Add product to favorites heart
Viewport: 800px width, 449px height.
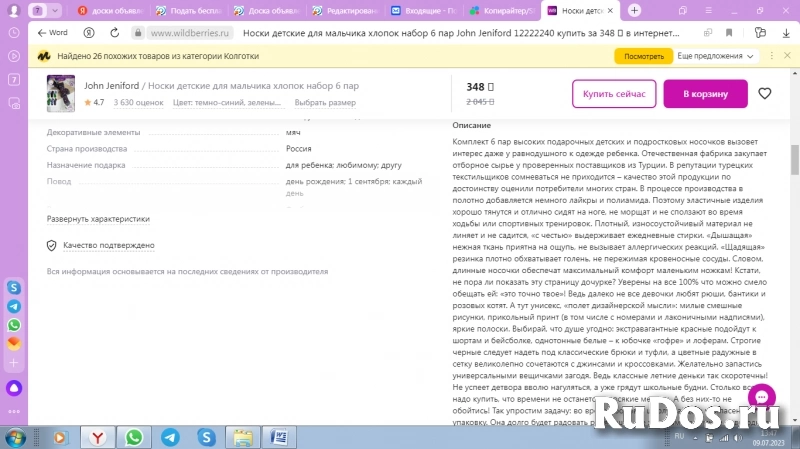click(764, 93)
